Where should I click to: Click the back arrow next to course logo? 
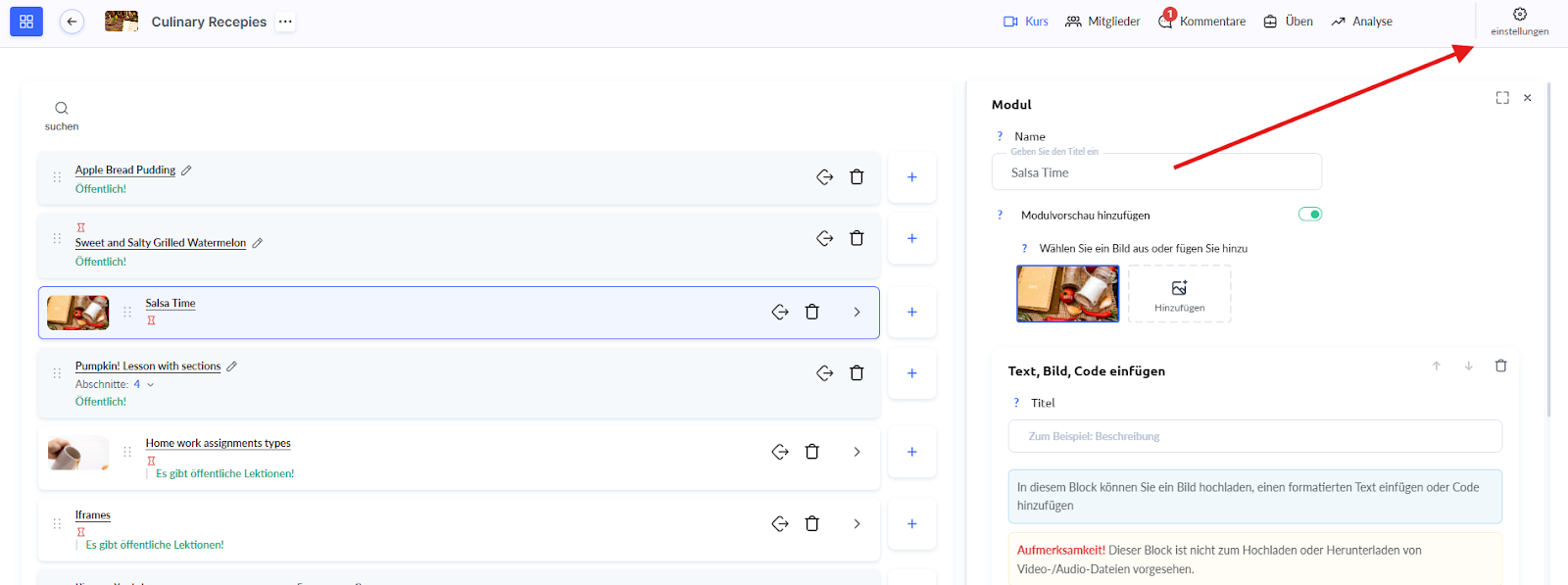tap(72, 22)
